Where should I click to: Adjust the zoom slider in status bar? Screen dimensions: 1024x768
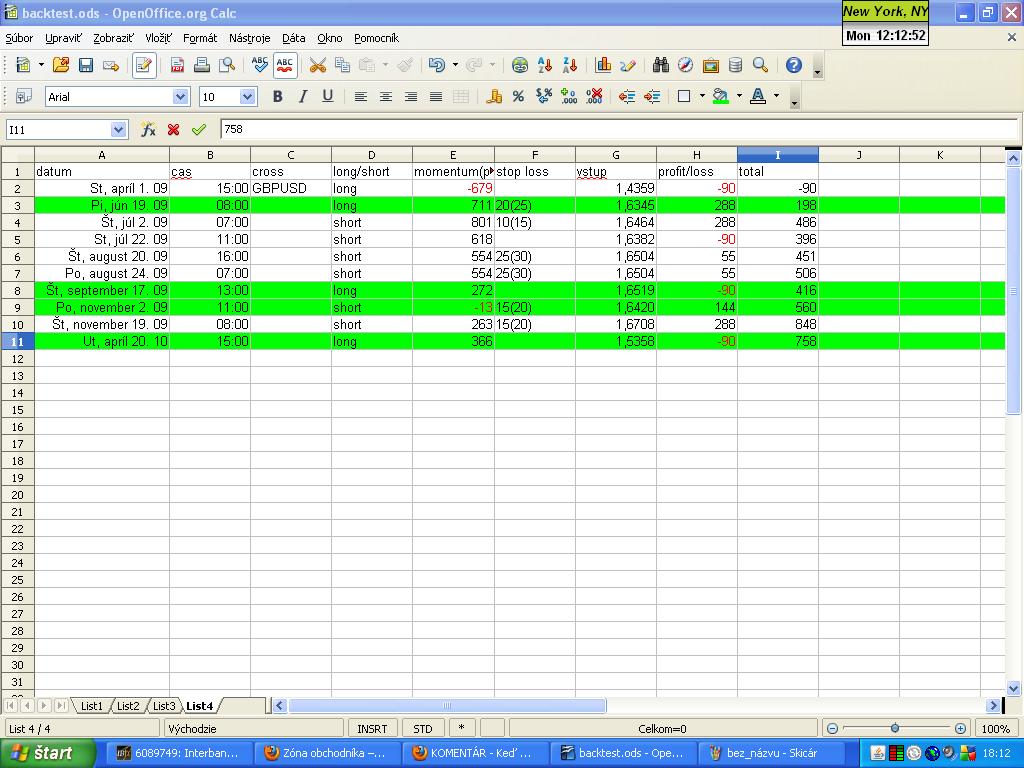pyautogui.click(x=894, y=728)
